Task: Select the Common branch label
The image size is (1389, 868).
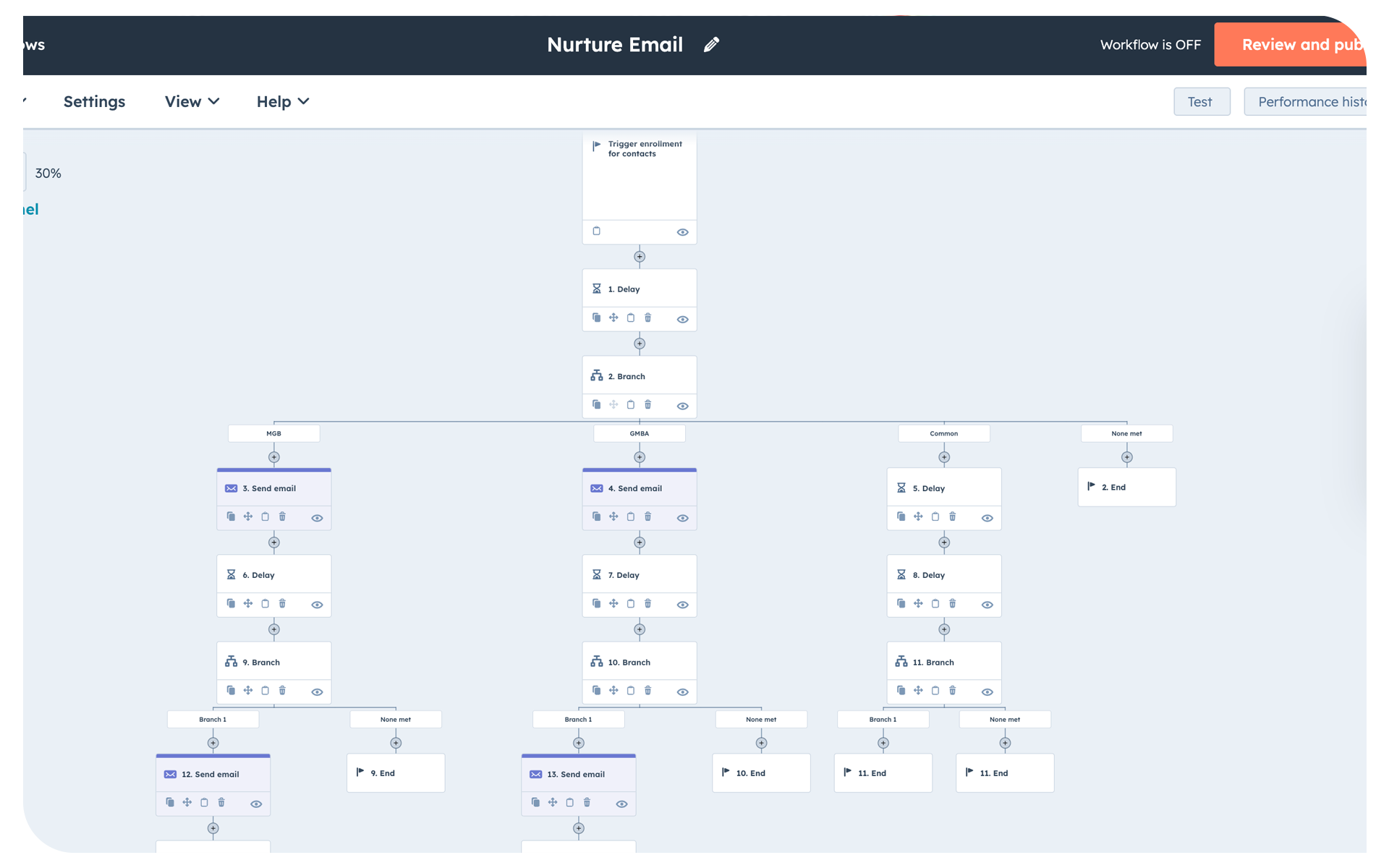Action: click(944, 433)
